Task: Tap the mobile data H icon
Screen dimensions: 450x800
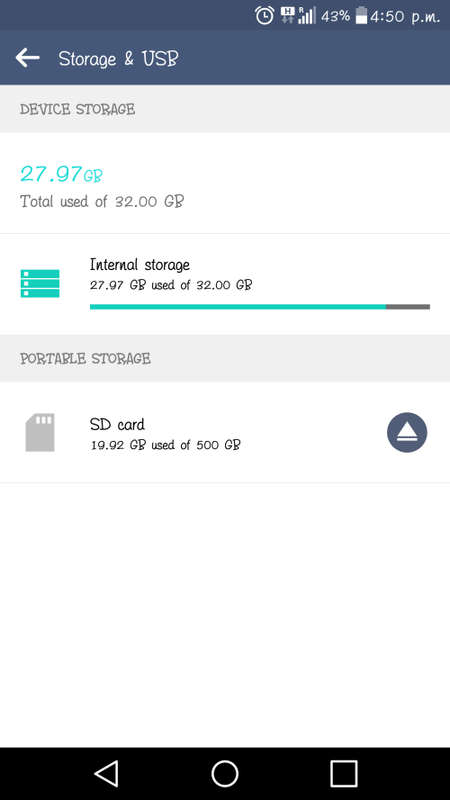Action: click(287, 15)
